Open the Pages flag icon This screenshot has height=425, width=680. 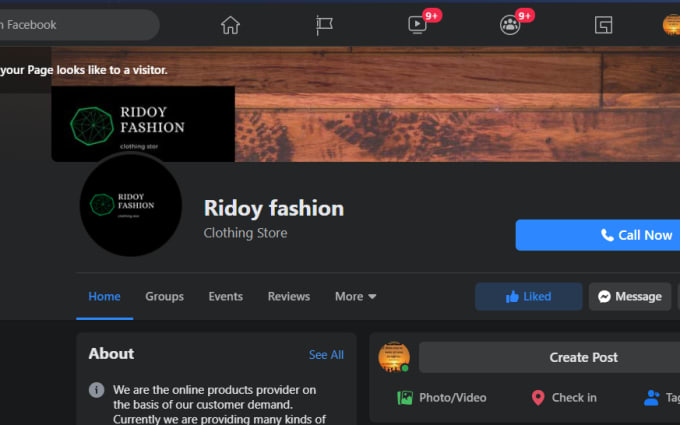324,25
